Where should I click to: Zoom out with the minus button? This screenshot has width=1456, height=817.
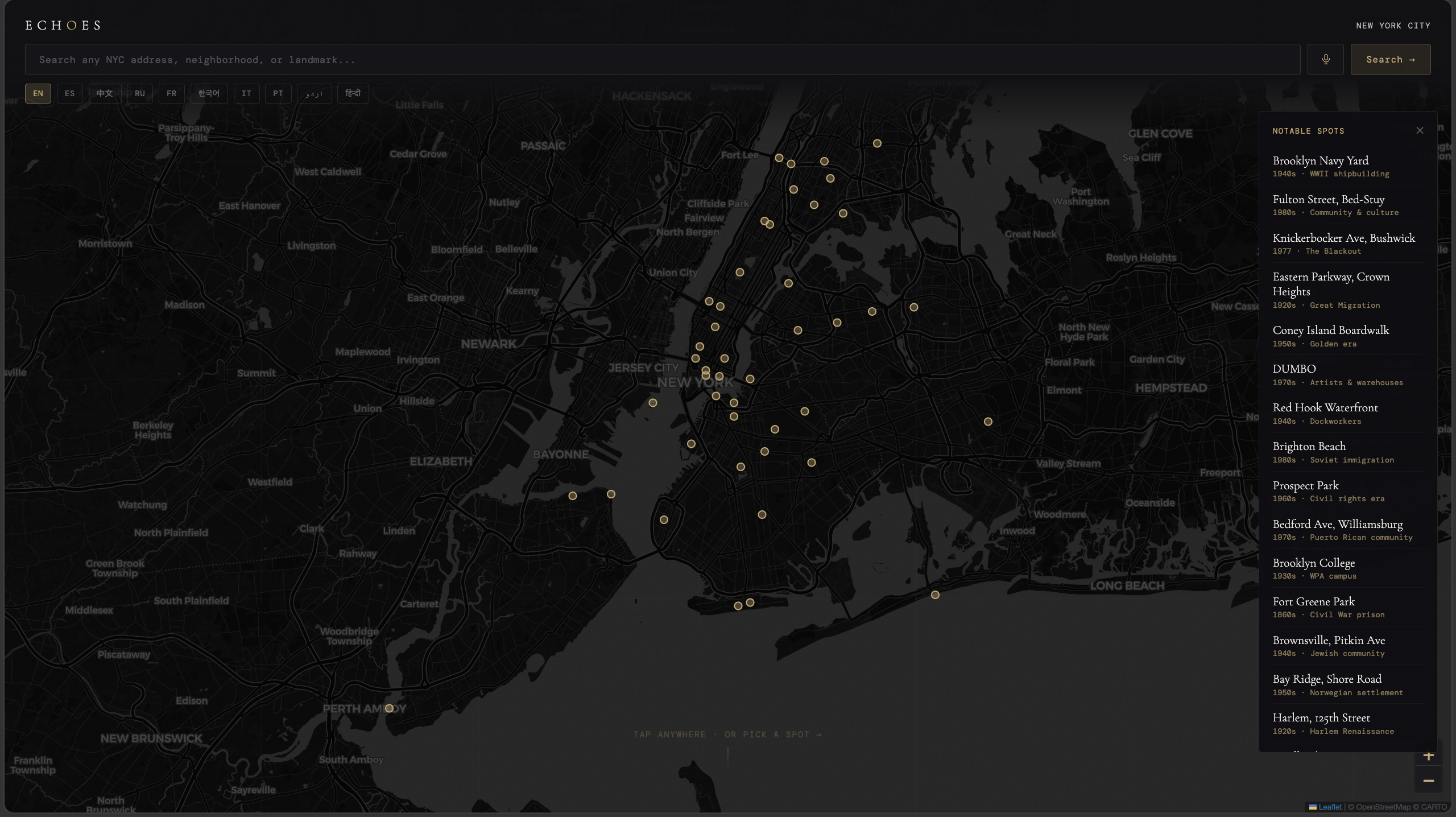pyautogui.click(x=1428, y=781)
